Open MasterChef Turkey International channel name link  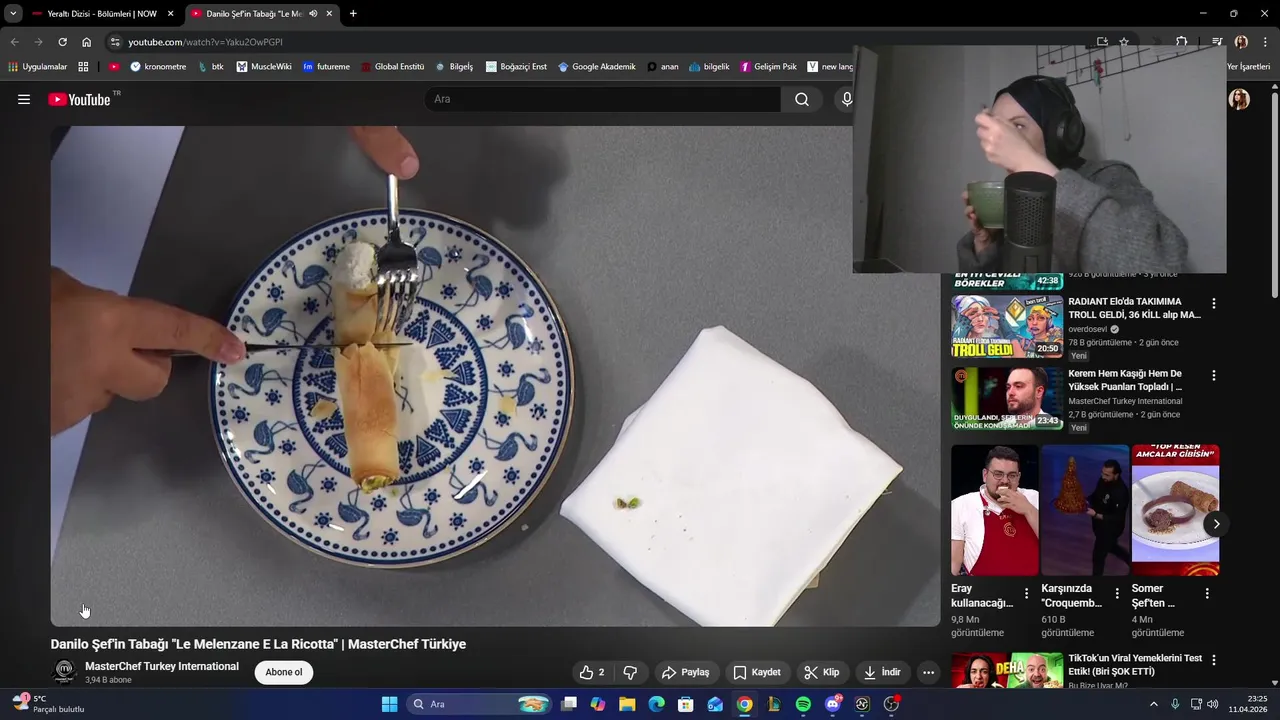tap(162, 666)
